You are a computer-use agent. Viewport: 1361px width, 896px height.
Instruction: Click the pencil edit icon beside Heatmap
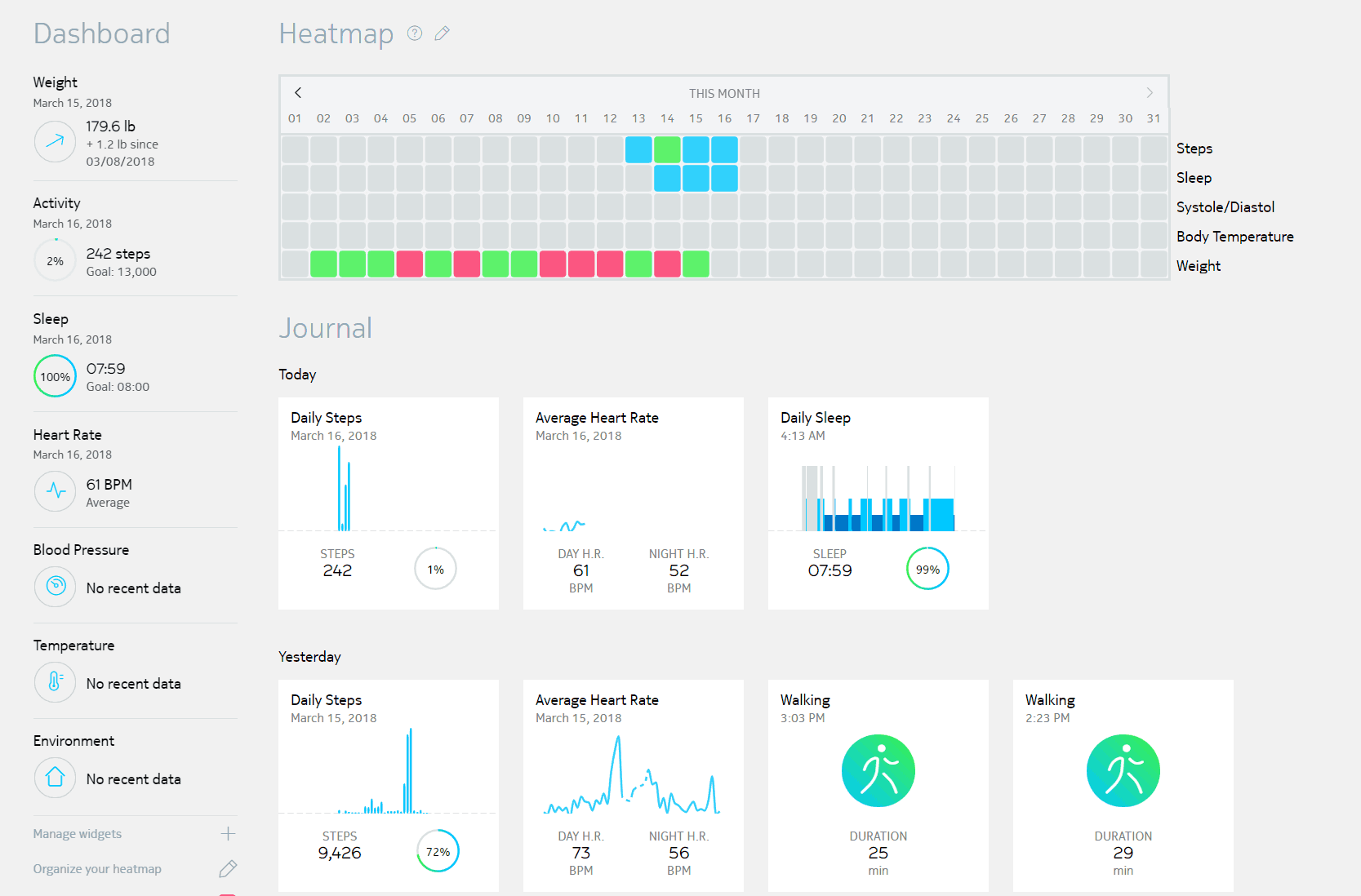(443, 33)
